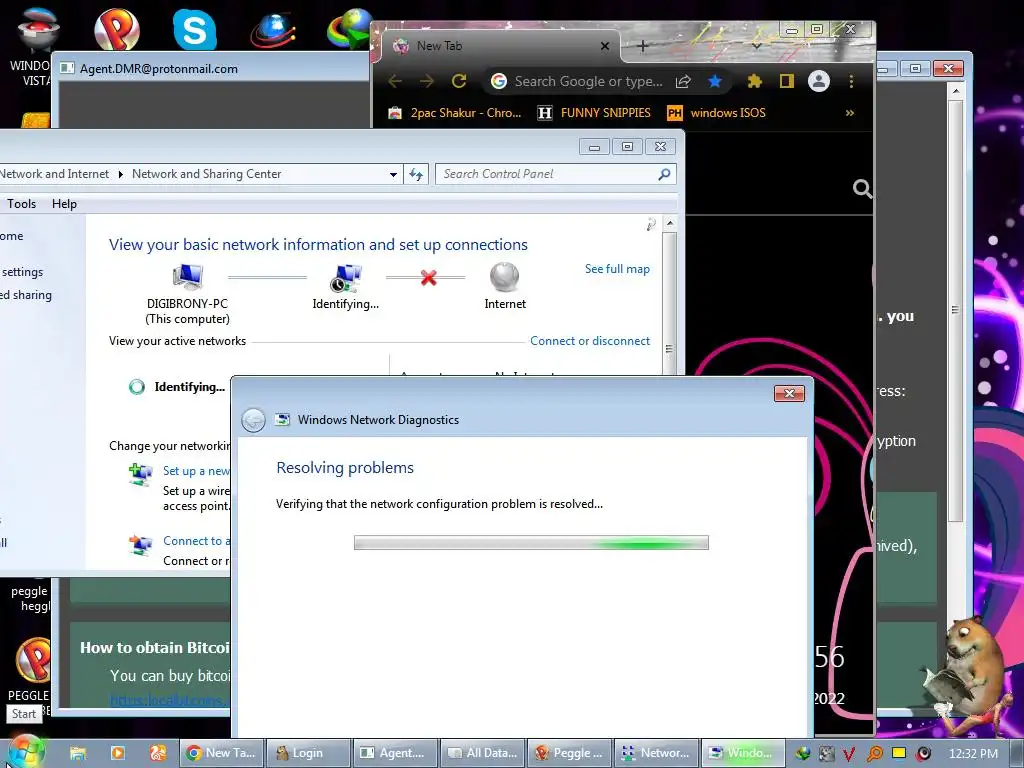The height and width of the screenshot is (768, 1024).
Task: Click Network and Internet breadcrumb
Action: (x=54, y=174)
